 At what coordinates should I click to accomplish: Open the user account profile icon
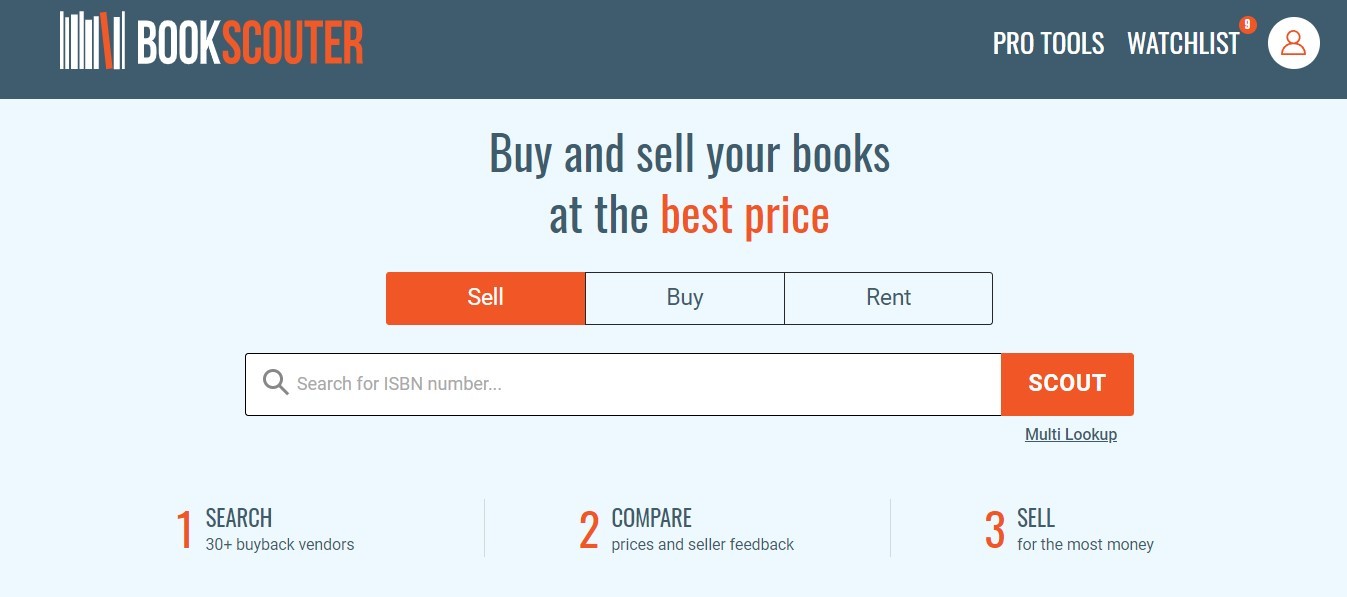point(1294,42)
